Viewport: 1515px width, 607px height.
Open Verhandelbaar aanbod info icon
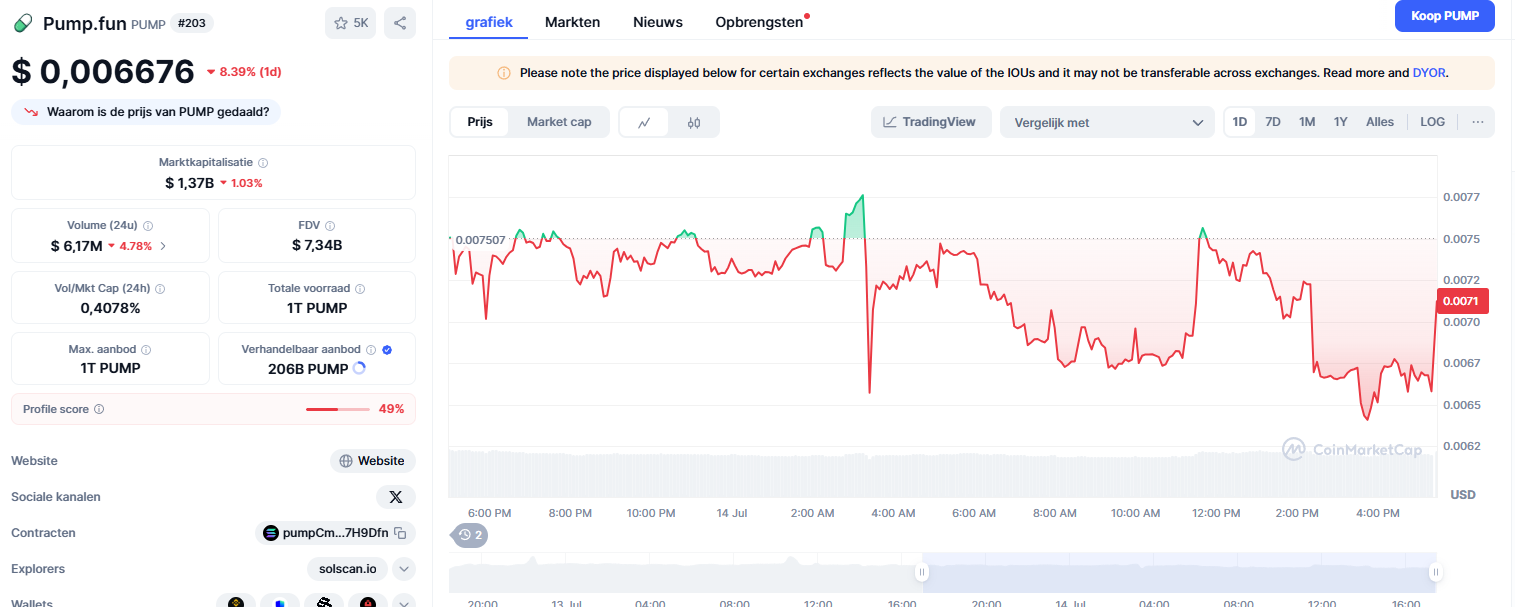pyautogui.click(x=371, y=350)
